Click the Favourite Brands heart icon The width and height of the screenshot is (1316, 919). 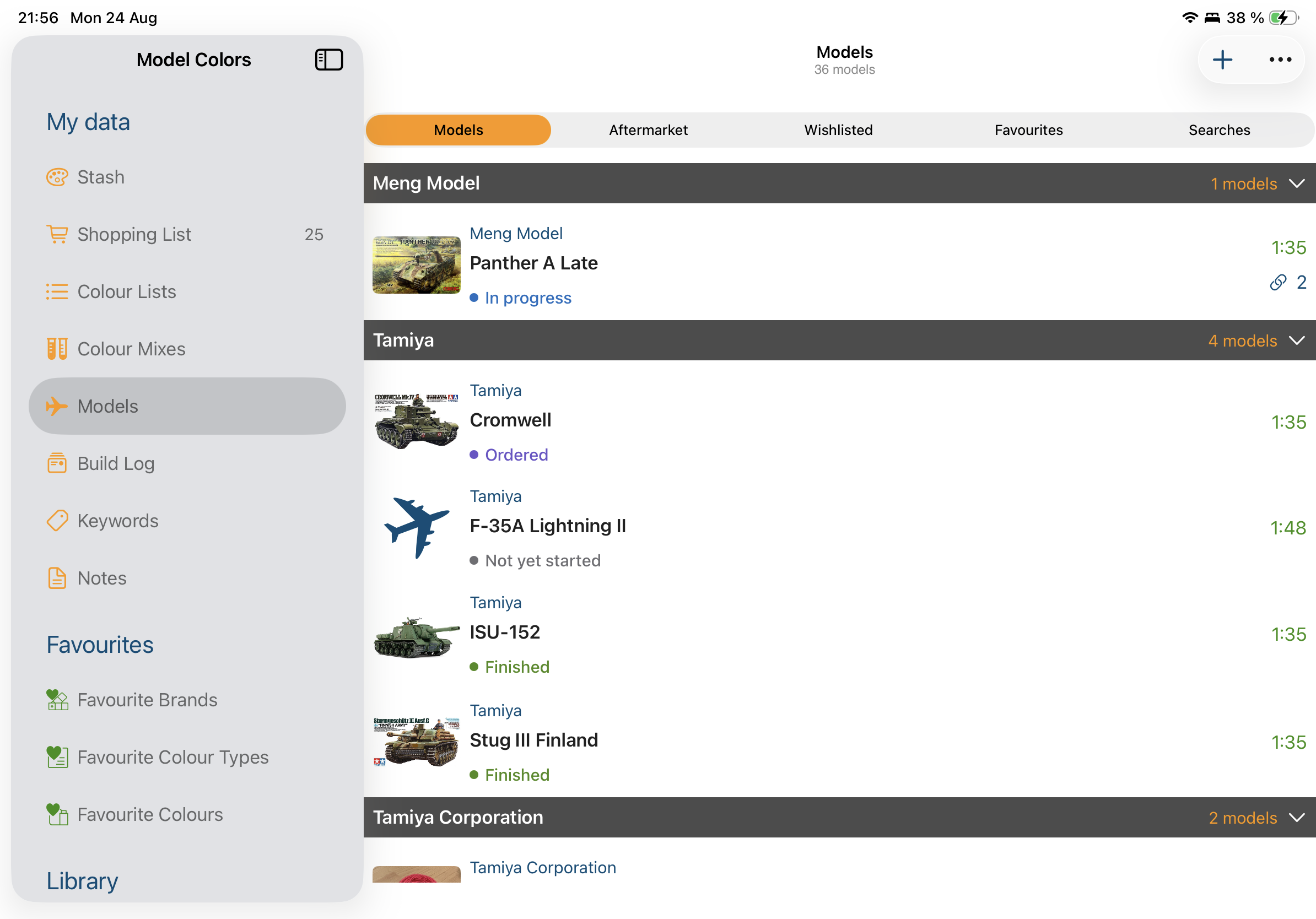pos(57,700)
